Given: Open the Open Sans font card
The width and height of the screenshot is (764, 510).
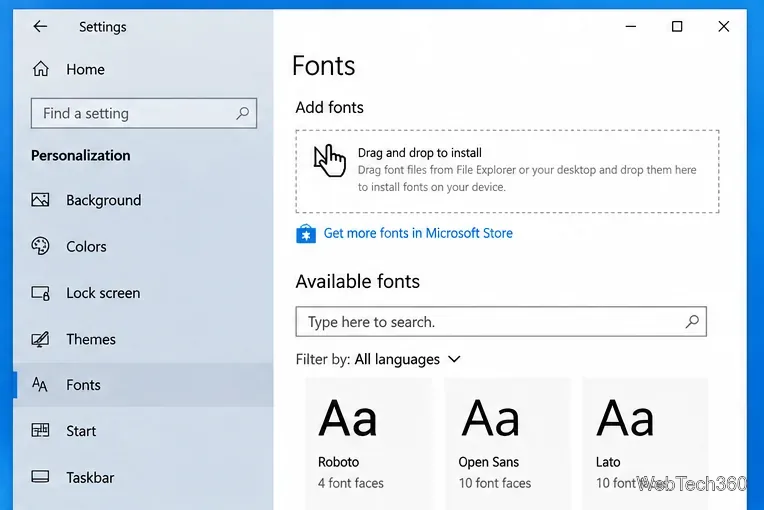Looking at the screenshot, I should [x=507, y=443].
